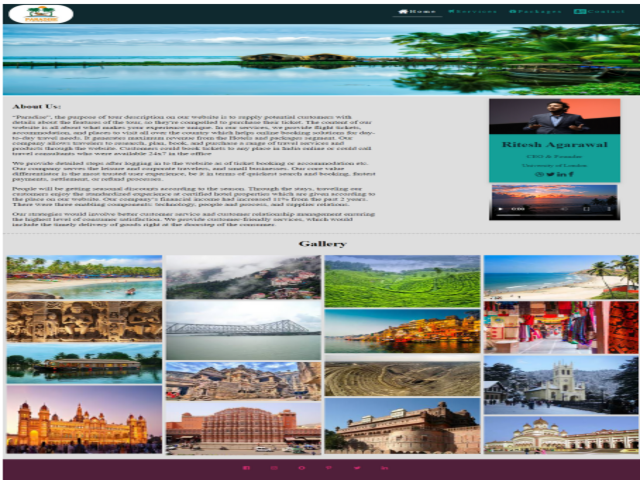Click the Twitter icon in the footer

[x=355, y=468]
